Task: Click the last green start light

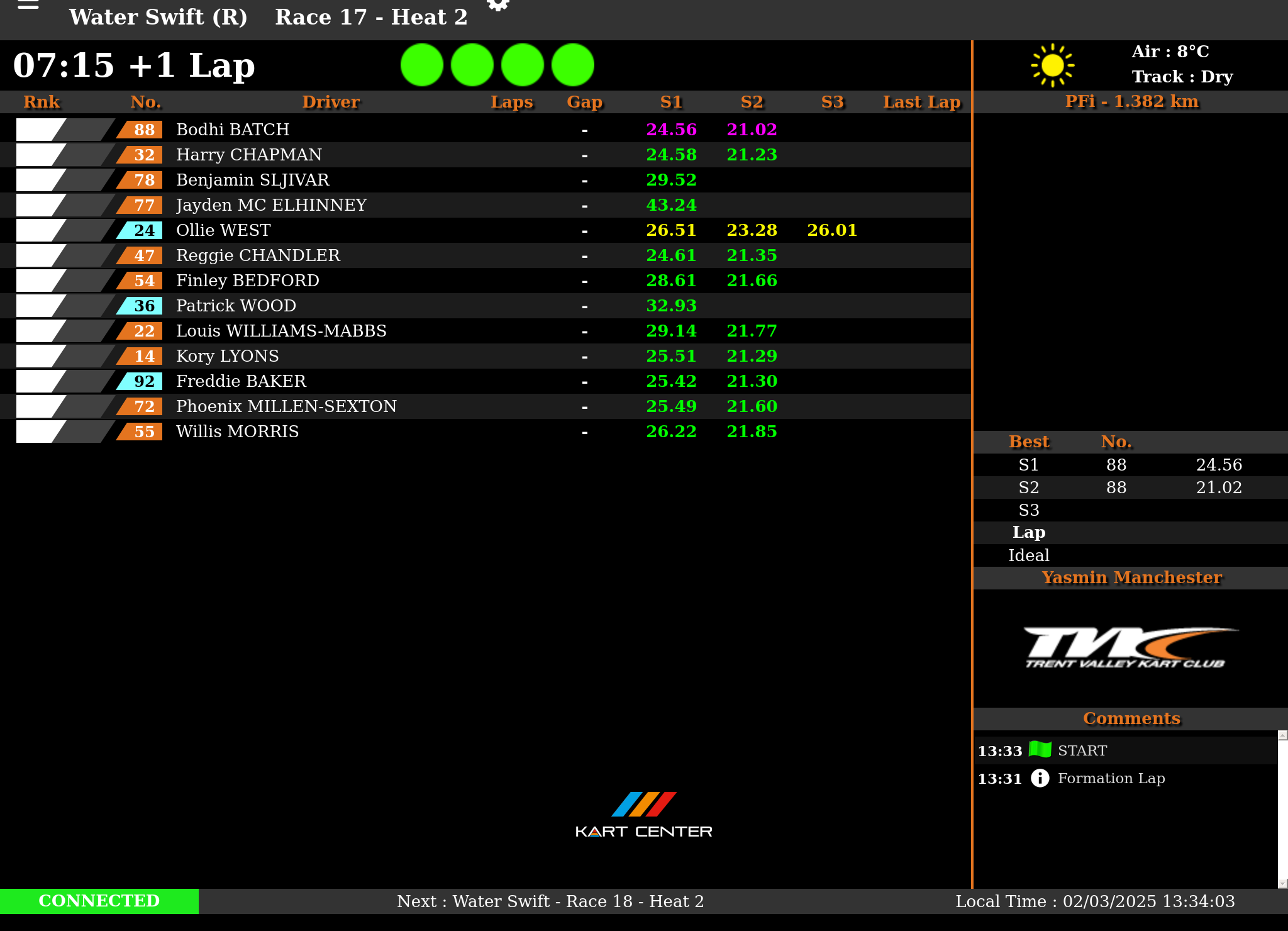Action: (573, 65)
